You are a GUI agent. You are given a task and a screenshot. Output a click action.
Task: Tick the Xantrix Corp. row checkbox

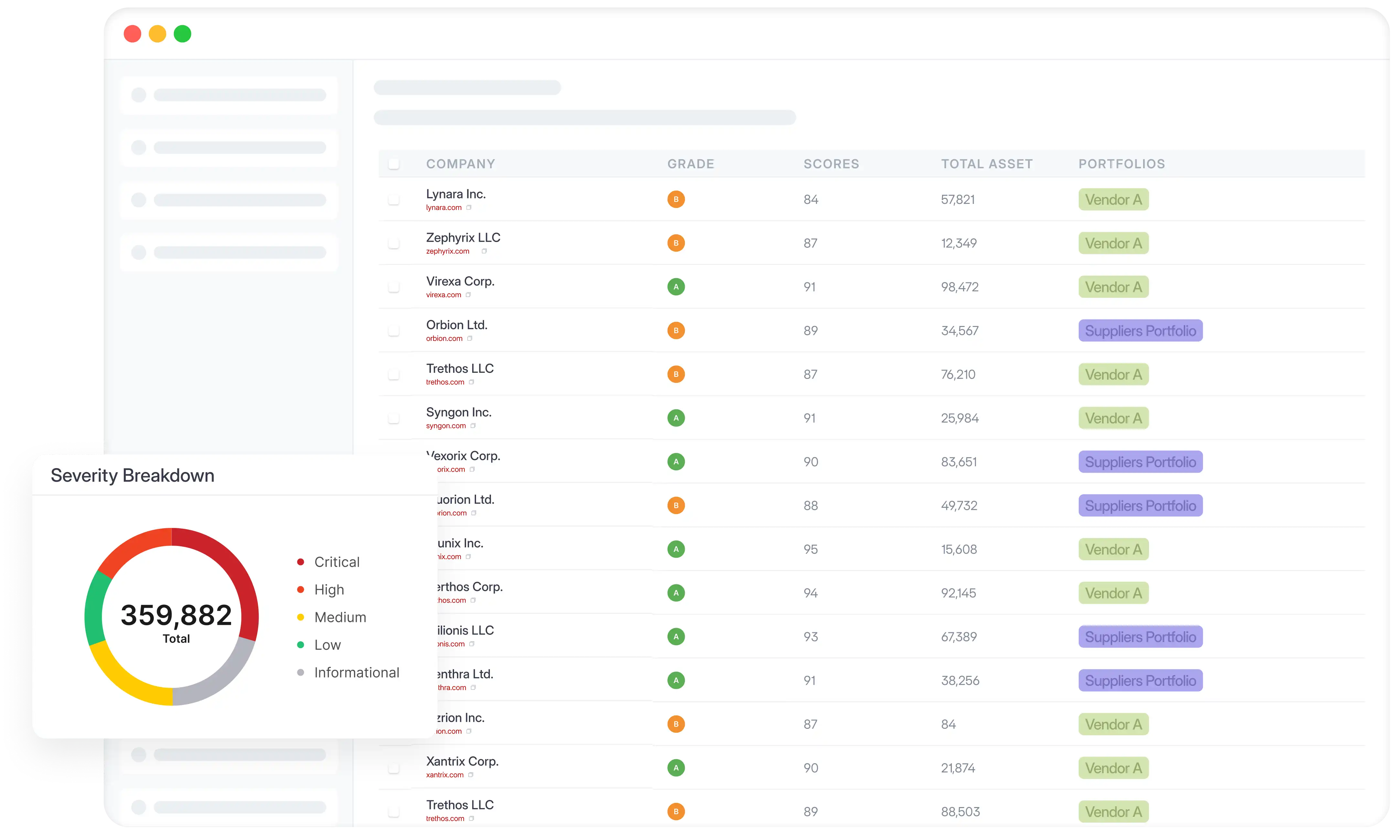393,768
